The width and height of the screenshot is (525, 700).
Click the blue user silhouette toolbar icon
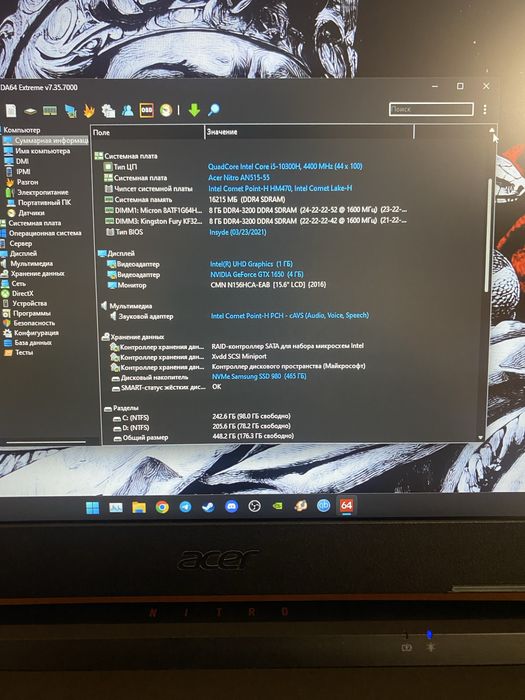click(x=127, y=110)
